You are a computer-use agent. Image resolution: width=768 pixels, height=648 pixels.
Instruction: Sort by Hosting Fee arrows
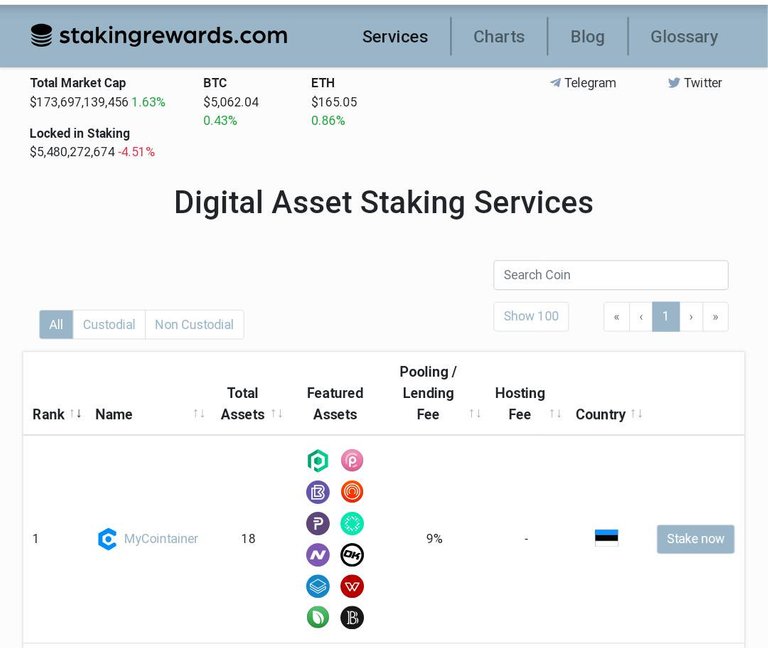(555, 414)
